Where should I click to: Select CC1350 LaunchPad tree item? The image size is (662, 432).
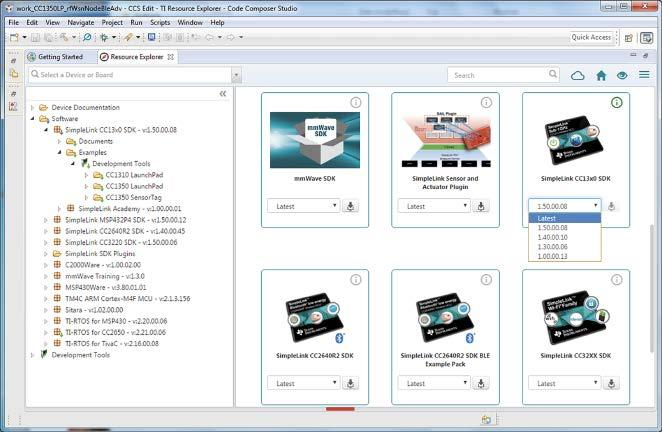pyautogui.click(x=134, y=186)
